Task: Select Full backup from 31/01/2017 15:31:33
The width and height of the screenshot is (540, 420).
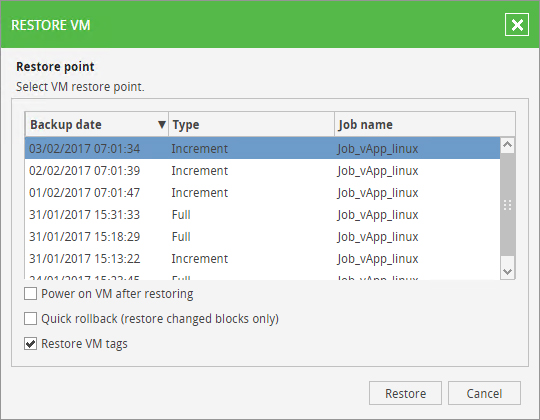Action: click(262, 214)
